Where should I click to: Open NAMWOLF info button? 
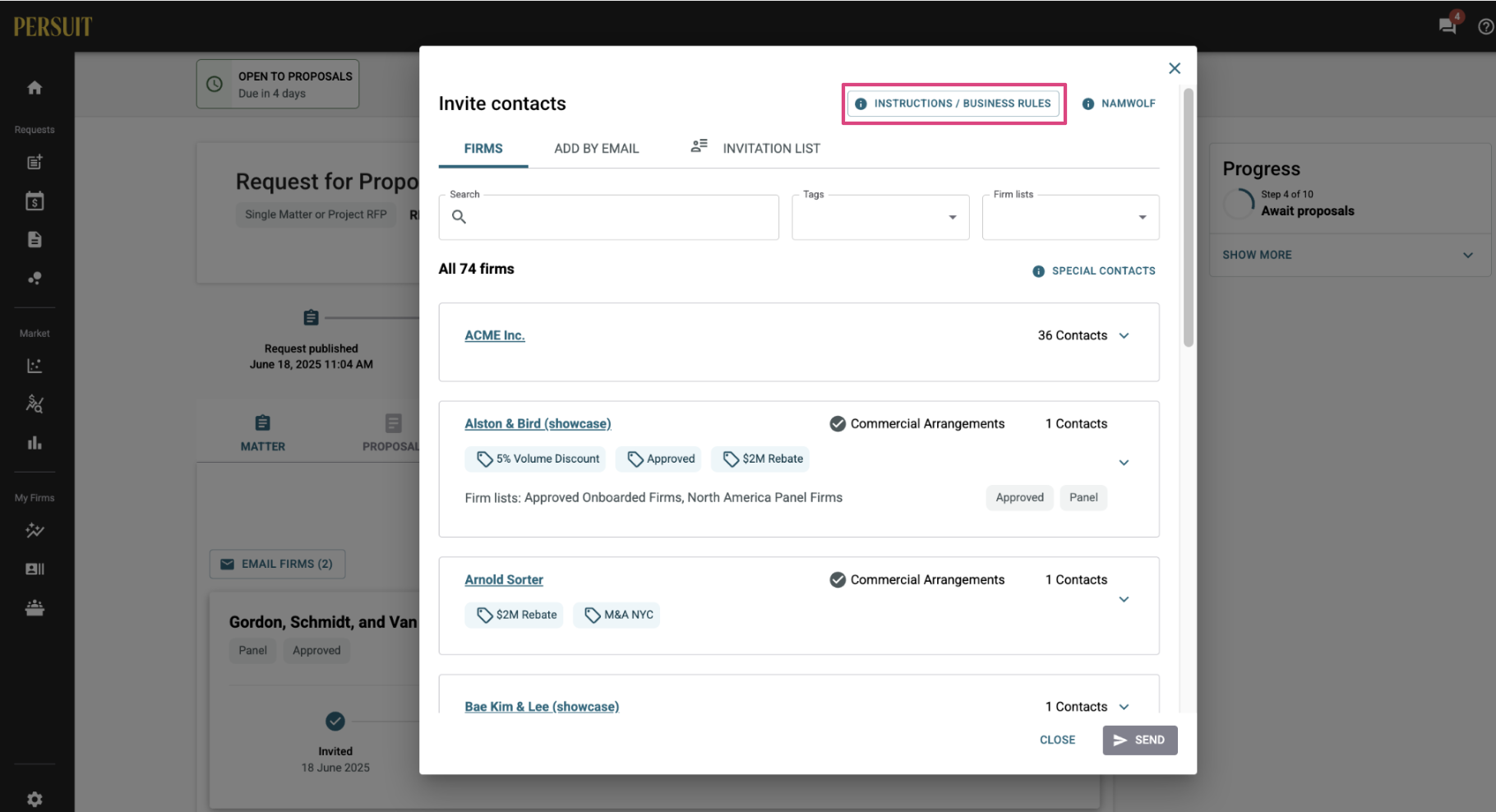(1119, 104)
